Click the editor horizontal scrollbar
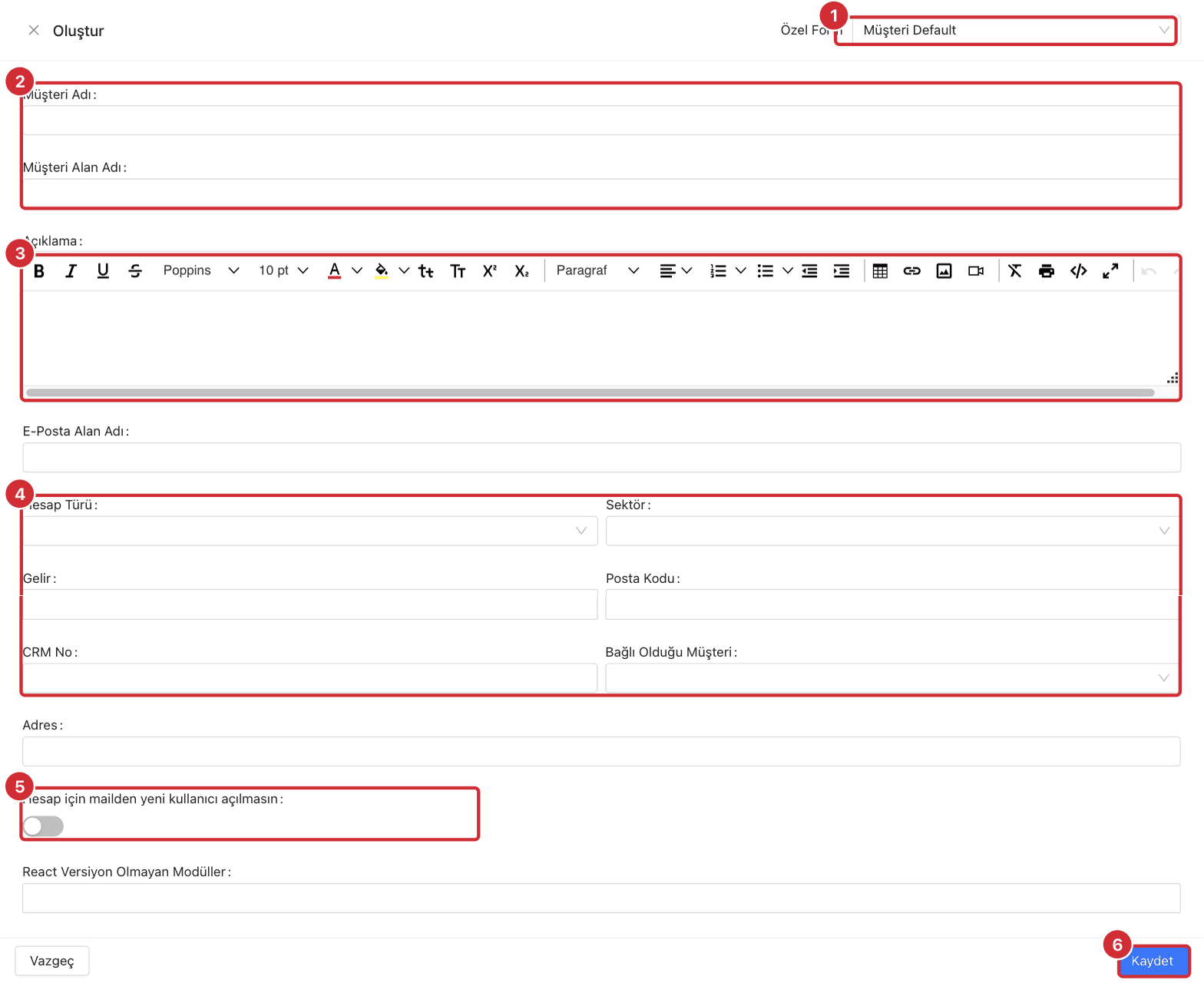Screen dimensions: 1204x983 (590, 392)
